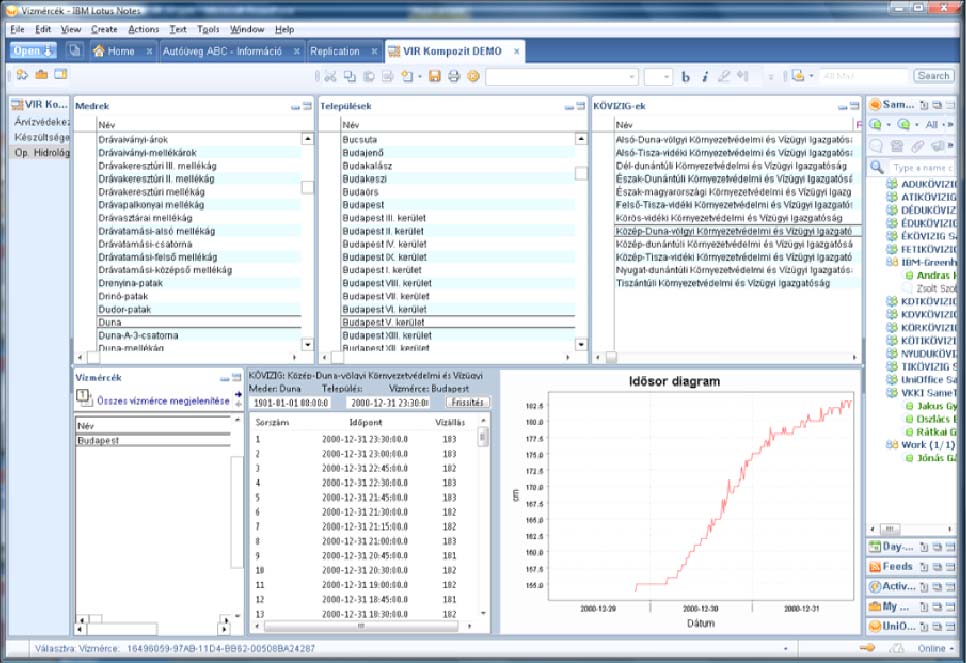The height and width of the screenshot is (663, 966).
Task: Close the VIR Kompozit DEMO tab
Action: point(516,51)
